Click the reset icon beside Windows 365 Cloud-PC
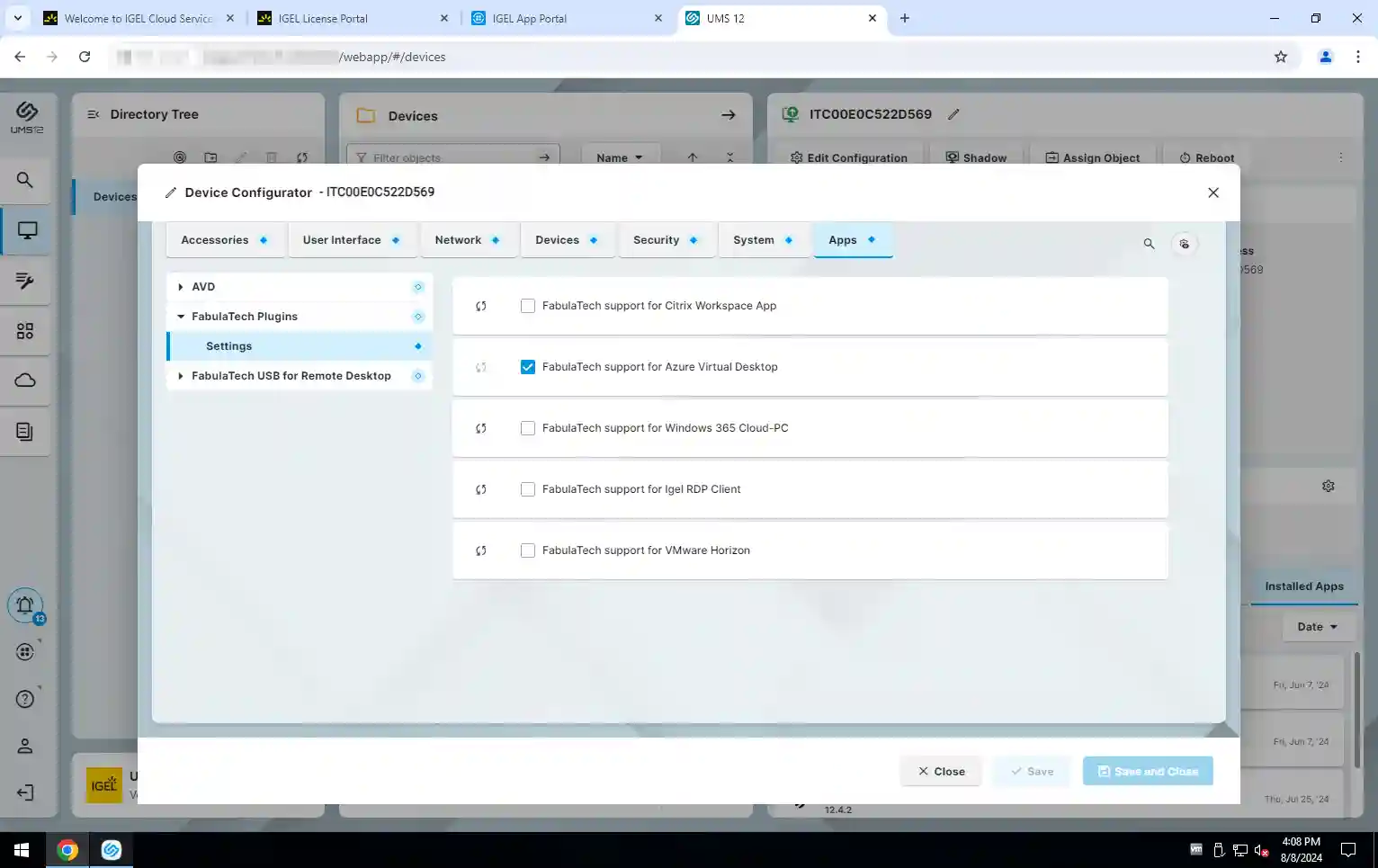The image size is (1378, 868). [481, 428]
